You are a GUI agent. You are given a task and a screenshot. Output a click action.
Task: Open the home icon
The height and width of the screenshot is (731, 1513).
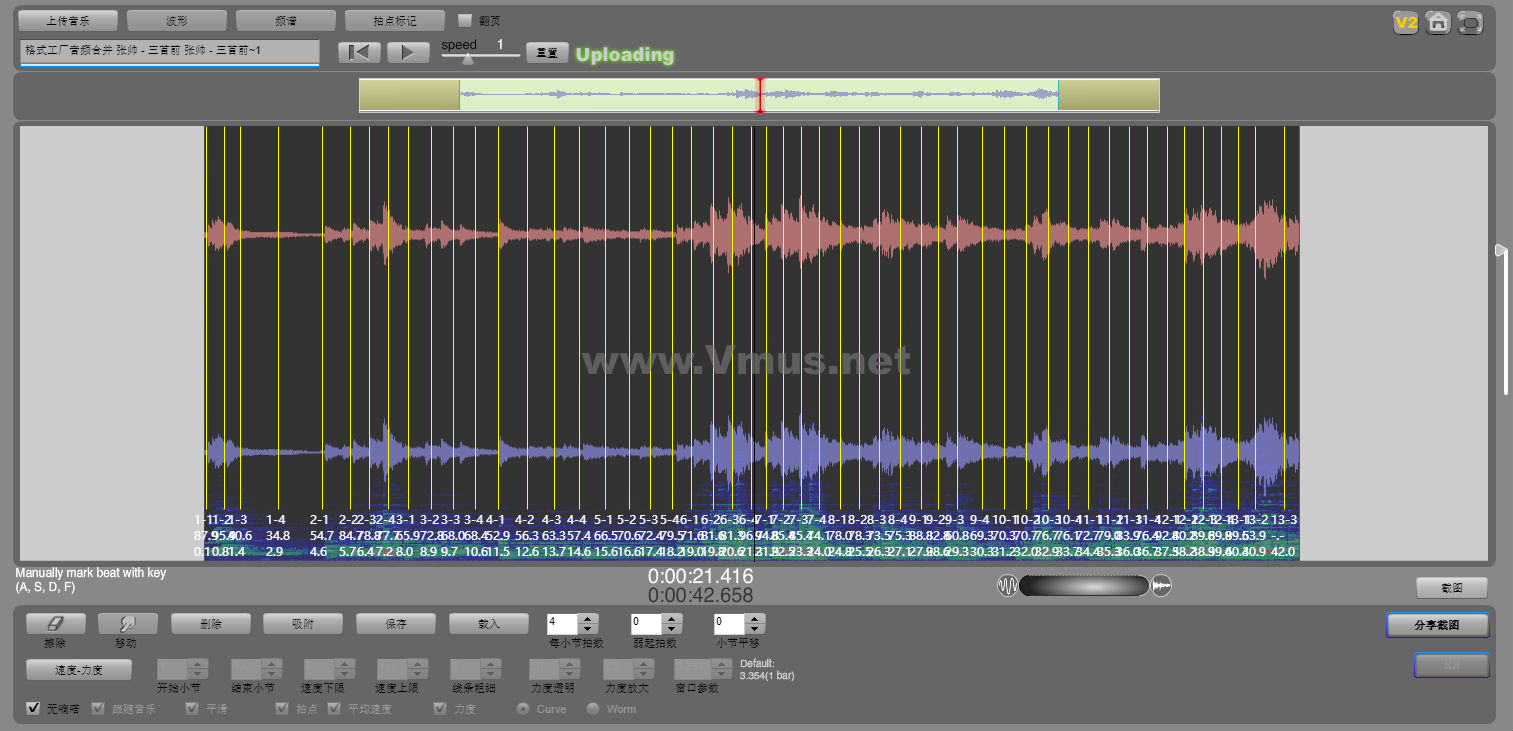click(x=1438, y=22)
